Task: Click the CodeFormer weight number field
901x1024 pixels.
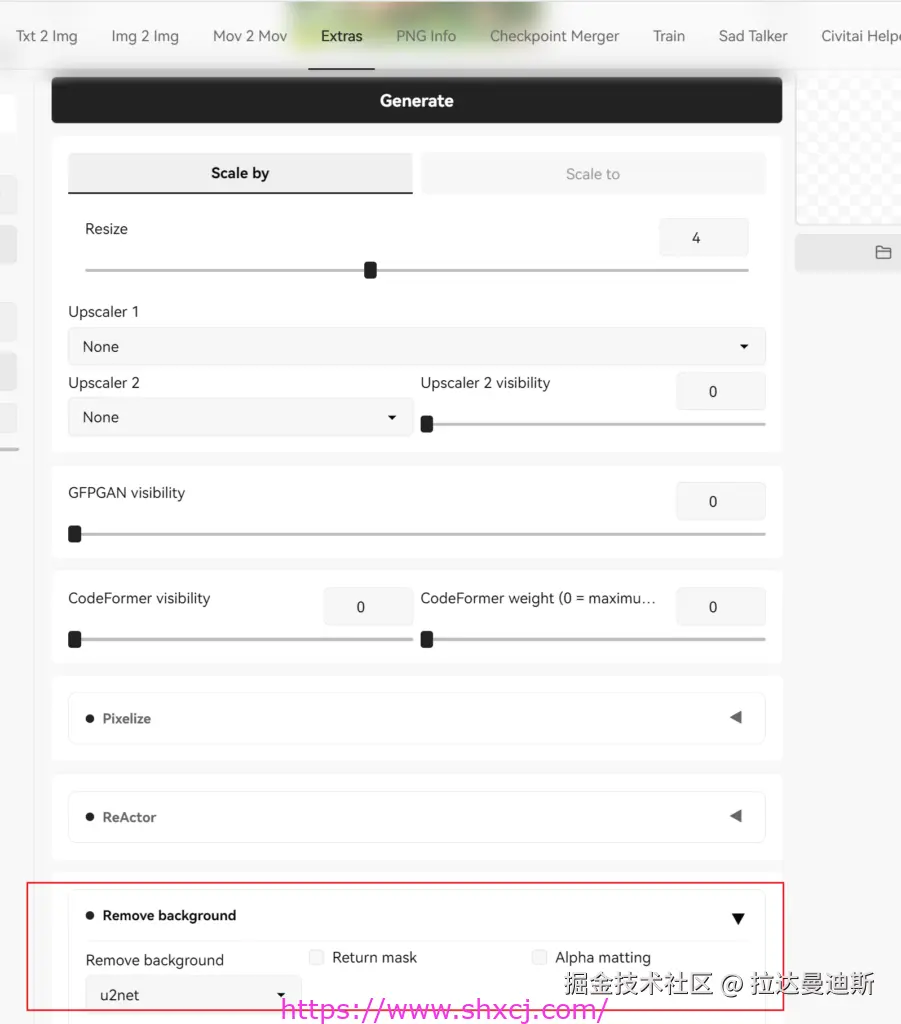Action: tap(720, 607)
